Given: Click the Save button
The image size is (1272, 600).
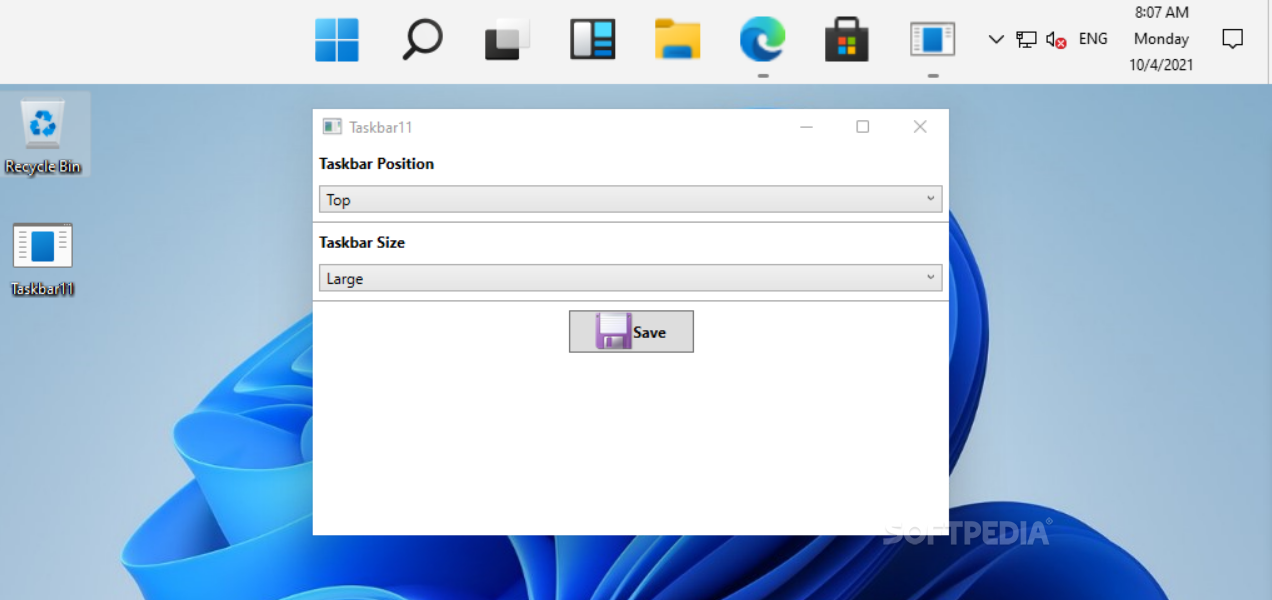Looking at the screenshot, I should click(631, 332).
